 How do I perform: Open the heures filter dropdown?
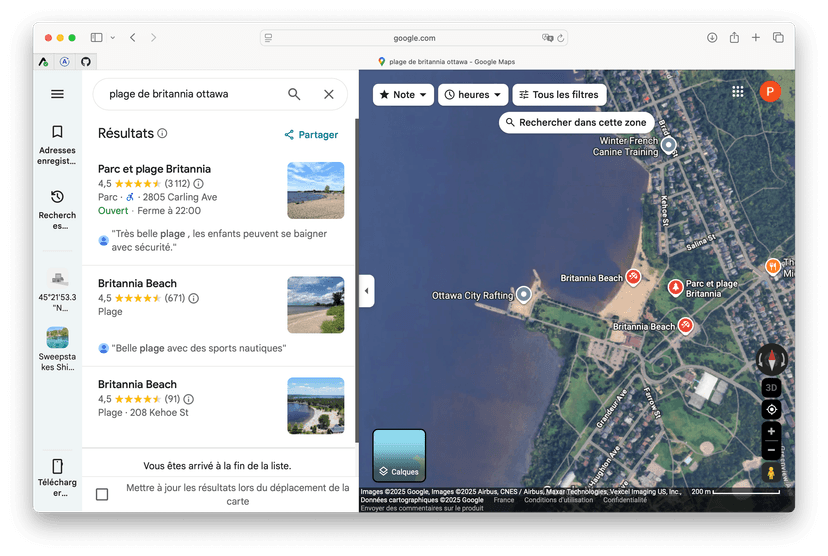473,95
